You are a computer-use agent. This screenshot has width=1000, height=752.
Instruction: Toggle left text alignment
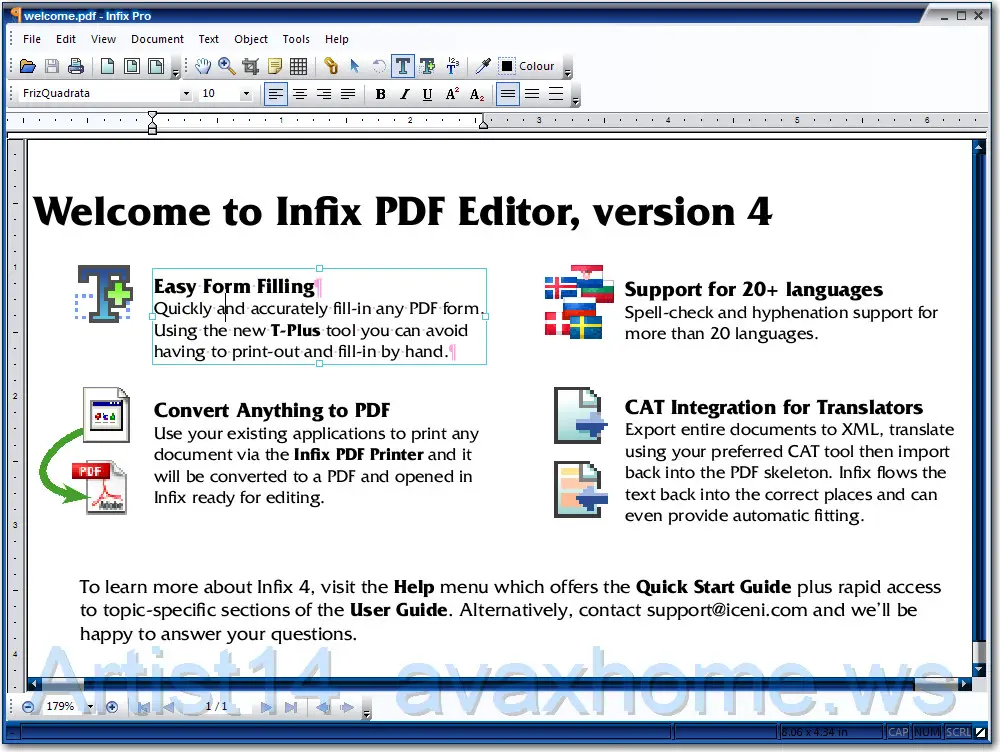tap(276, 94)
